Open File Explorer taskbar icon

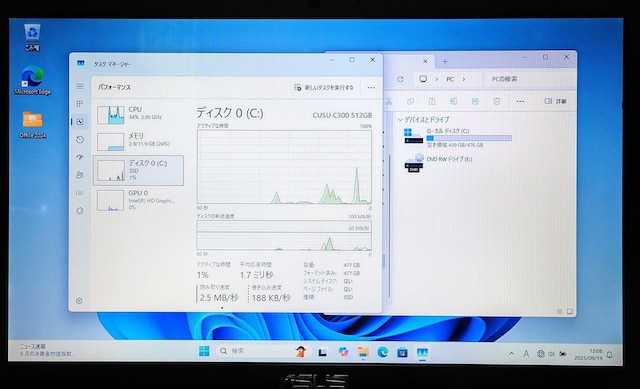pos(363,351)
